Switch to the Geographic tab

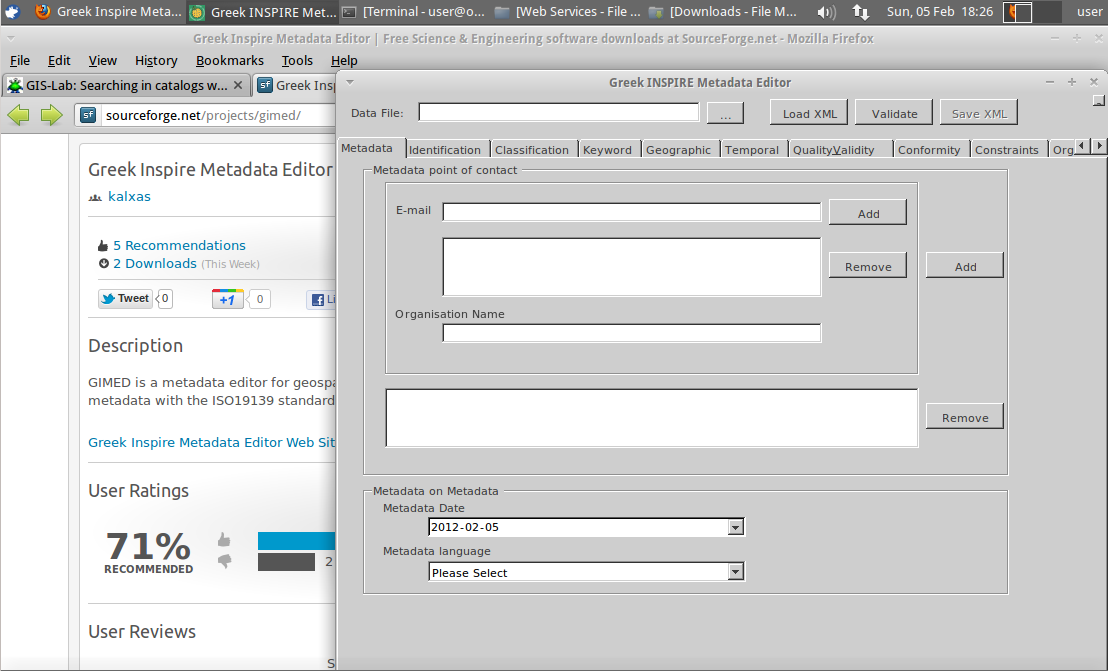click(678, 150)
